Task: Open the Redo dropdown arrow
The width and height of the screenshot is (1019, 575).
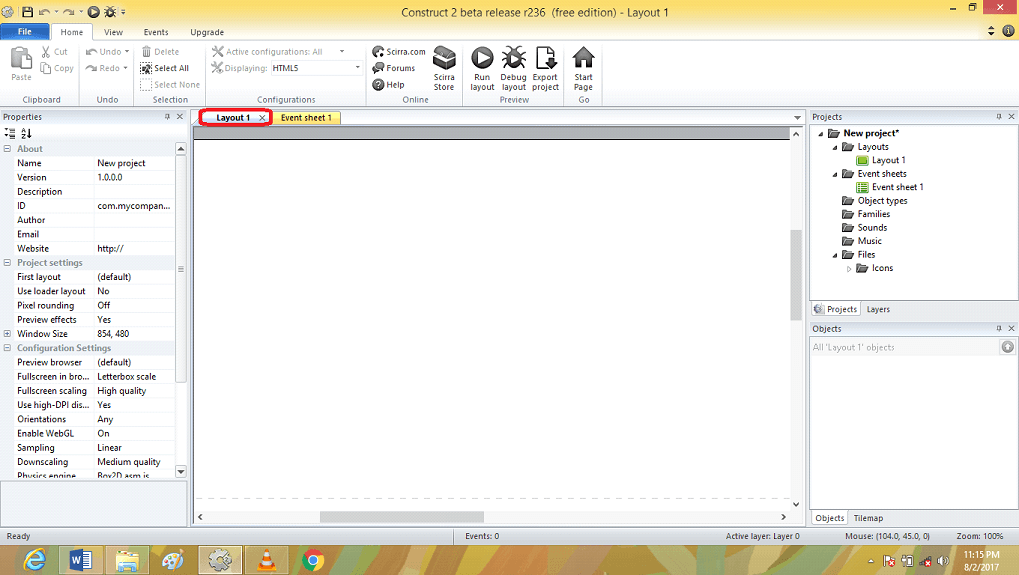Action: pyautogui.click(x=125, y=68)
